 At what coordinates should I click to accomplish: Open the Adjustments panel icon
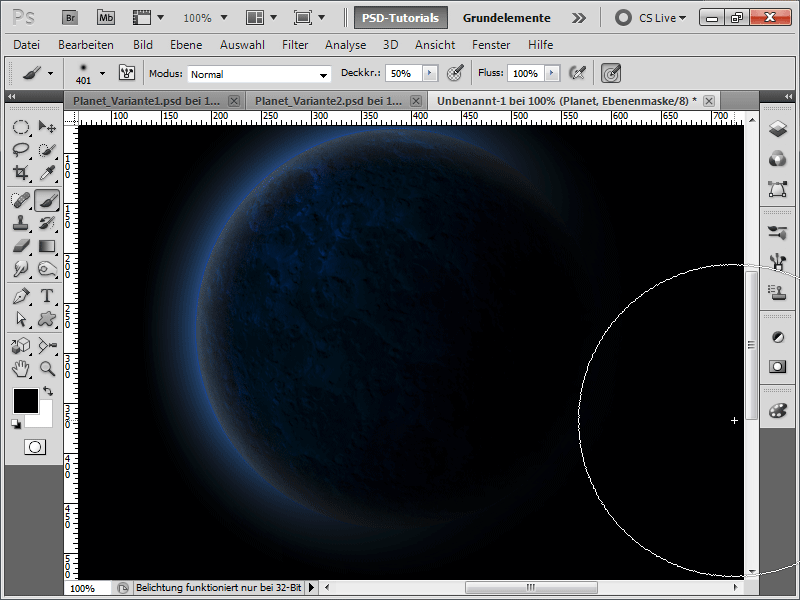[778, 337]
